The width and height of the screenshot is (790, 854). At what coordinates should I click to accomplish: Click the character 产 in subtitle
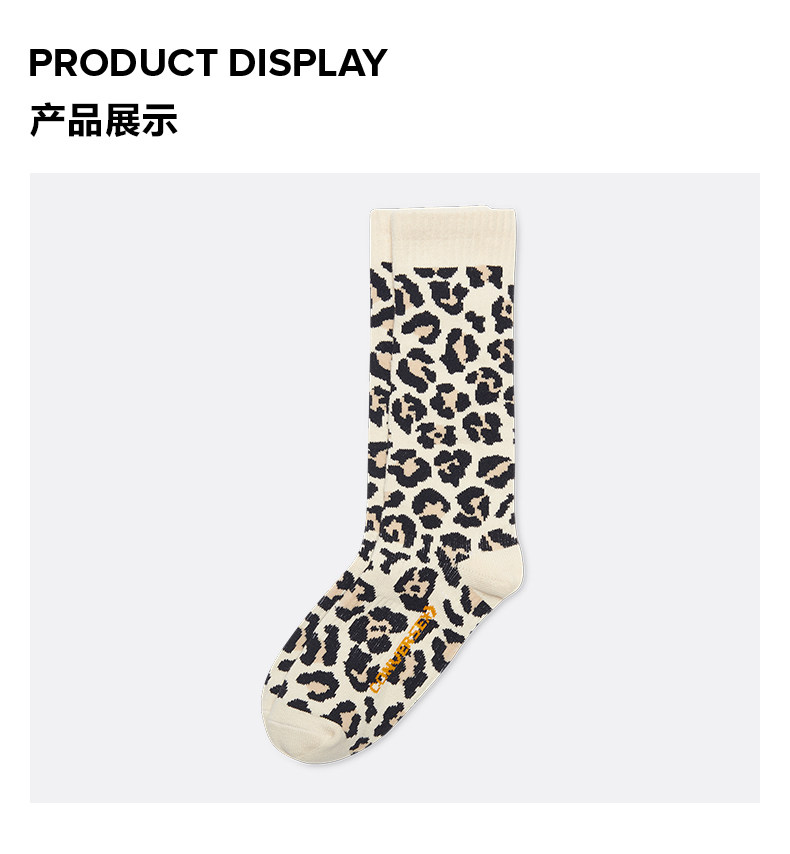click(x=47, y=120)
